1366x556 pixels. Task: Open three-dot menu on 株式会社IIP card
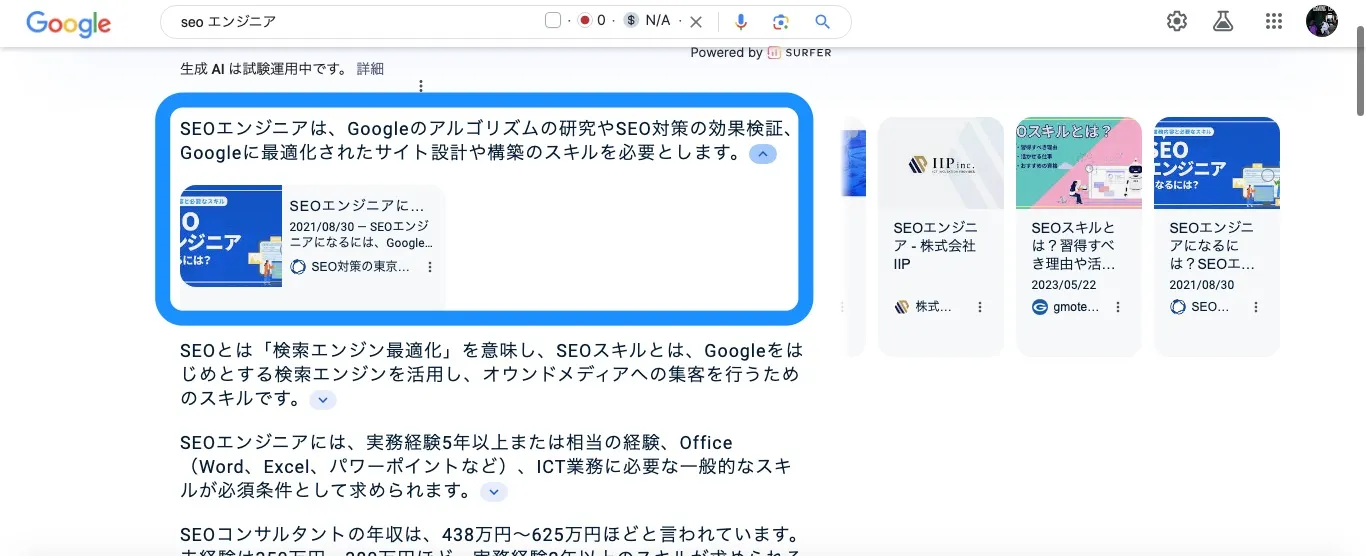[x=980, y=307]
